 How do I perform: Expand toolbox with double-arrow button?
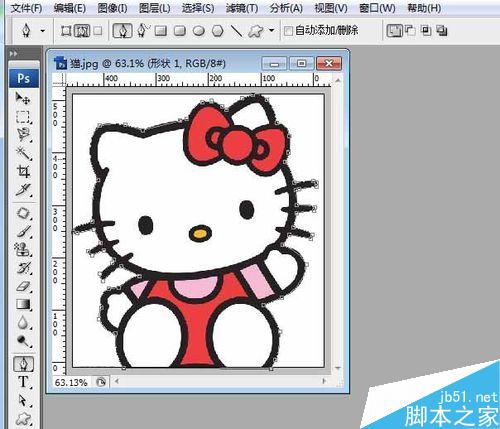13,53
